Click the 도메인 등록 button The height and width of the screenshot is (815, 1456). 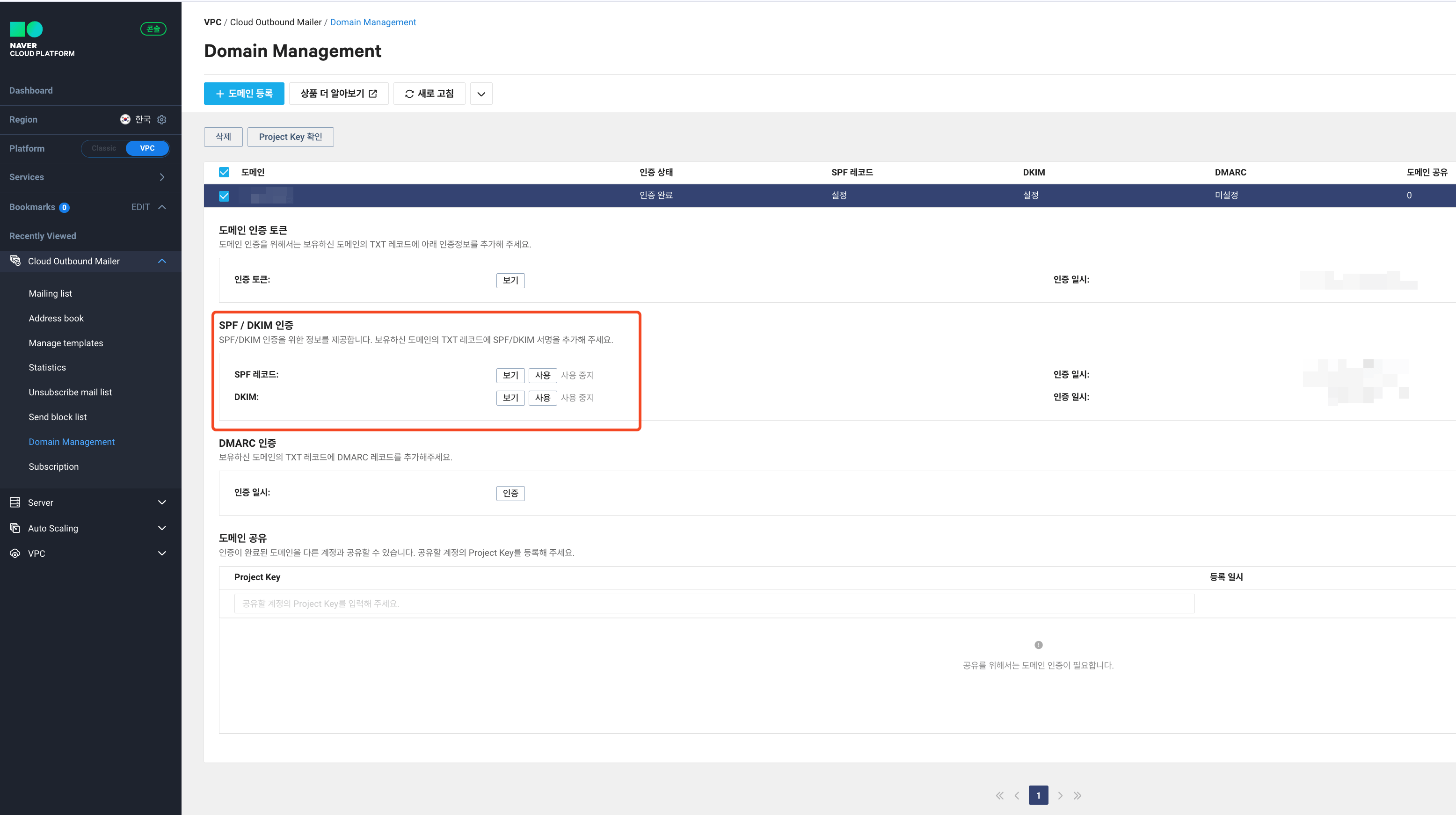point(244,94)
